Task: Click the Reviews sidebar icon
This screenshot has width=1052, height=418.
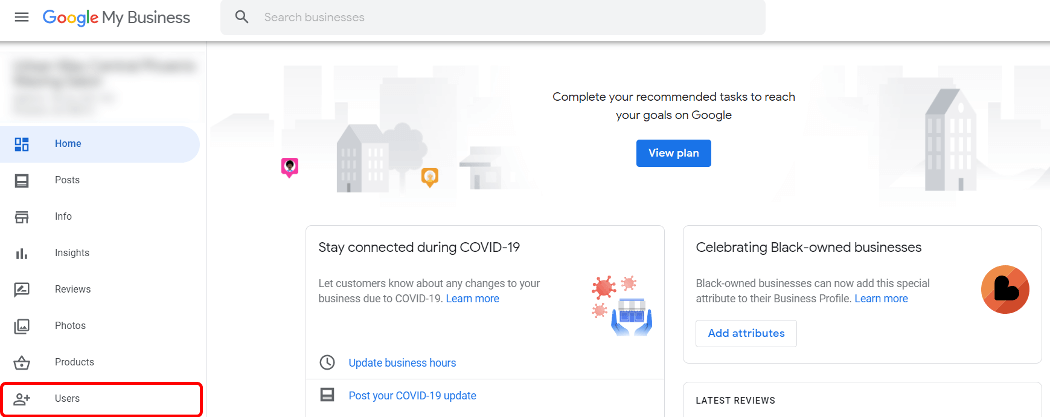Action: [21, 290]
